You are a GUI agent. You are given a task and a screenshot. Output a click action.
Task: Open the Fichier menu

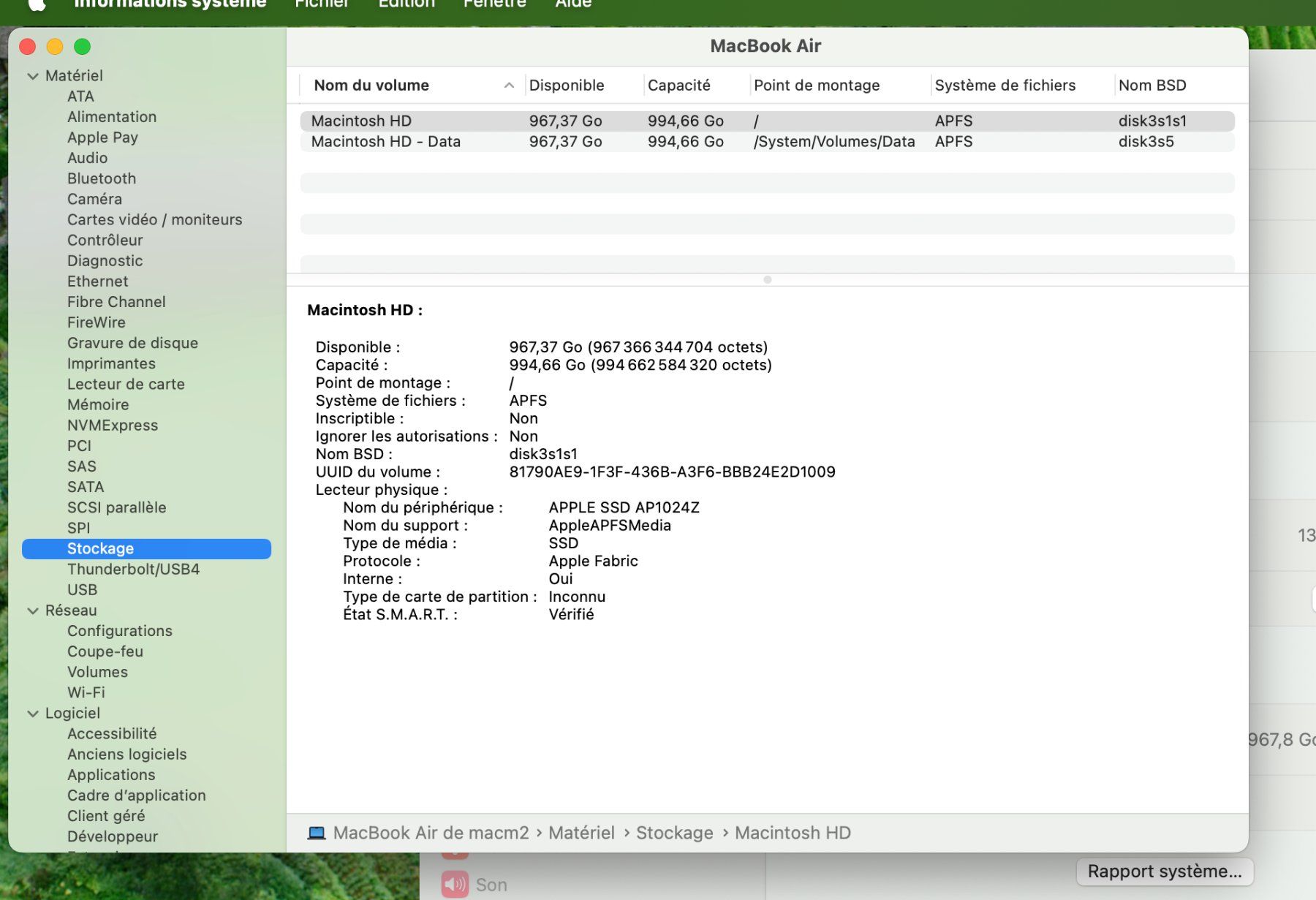pyautogui.click(x=322, y=4)
